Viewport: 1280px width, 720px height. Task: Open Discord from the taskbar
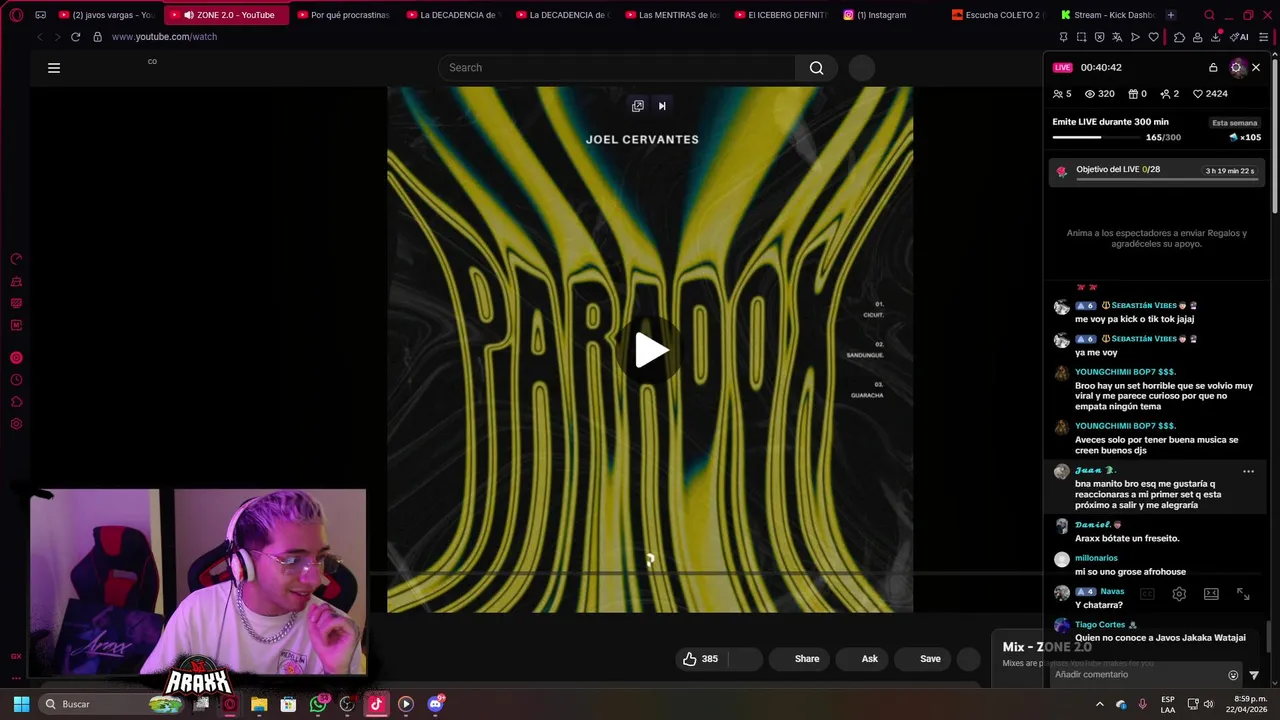[x=435, y=704]
